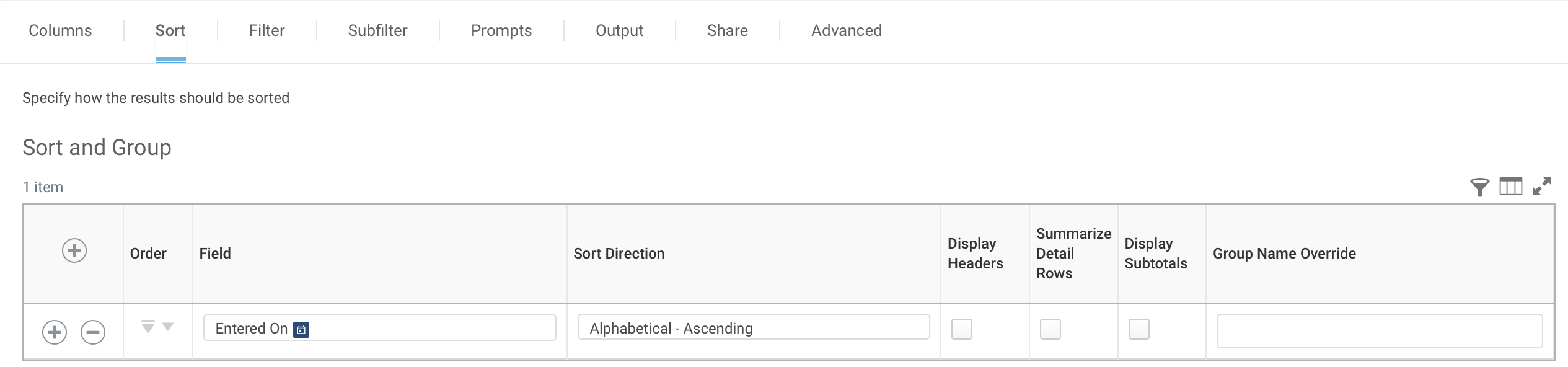Open the grid filter funnel icon

pyautogui.click(x=1479, y=187)
